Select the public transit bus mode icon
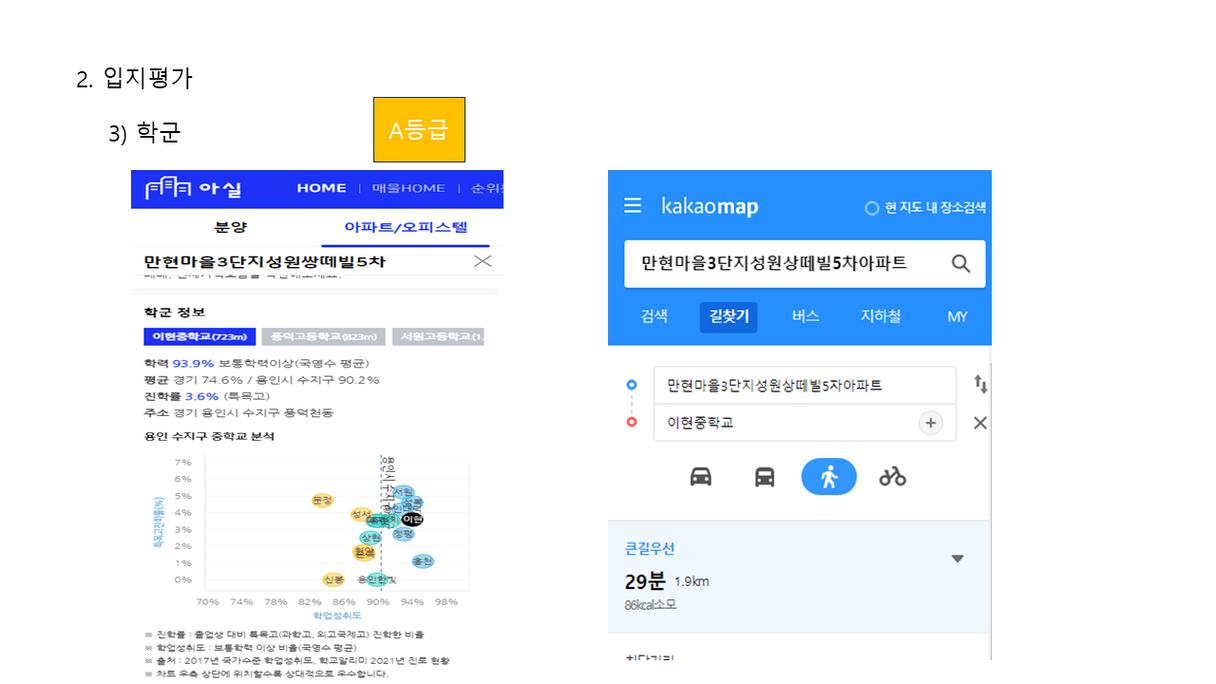This screenshot has width=1216, height=684. point(765,476)
